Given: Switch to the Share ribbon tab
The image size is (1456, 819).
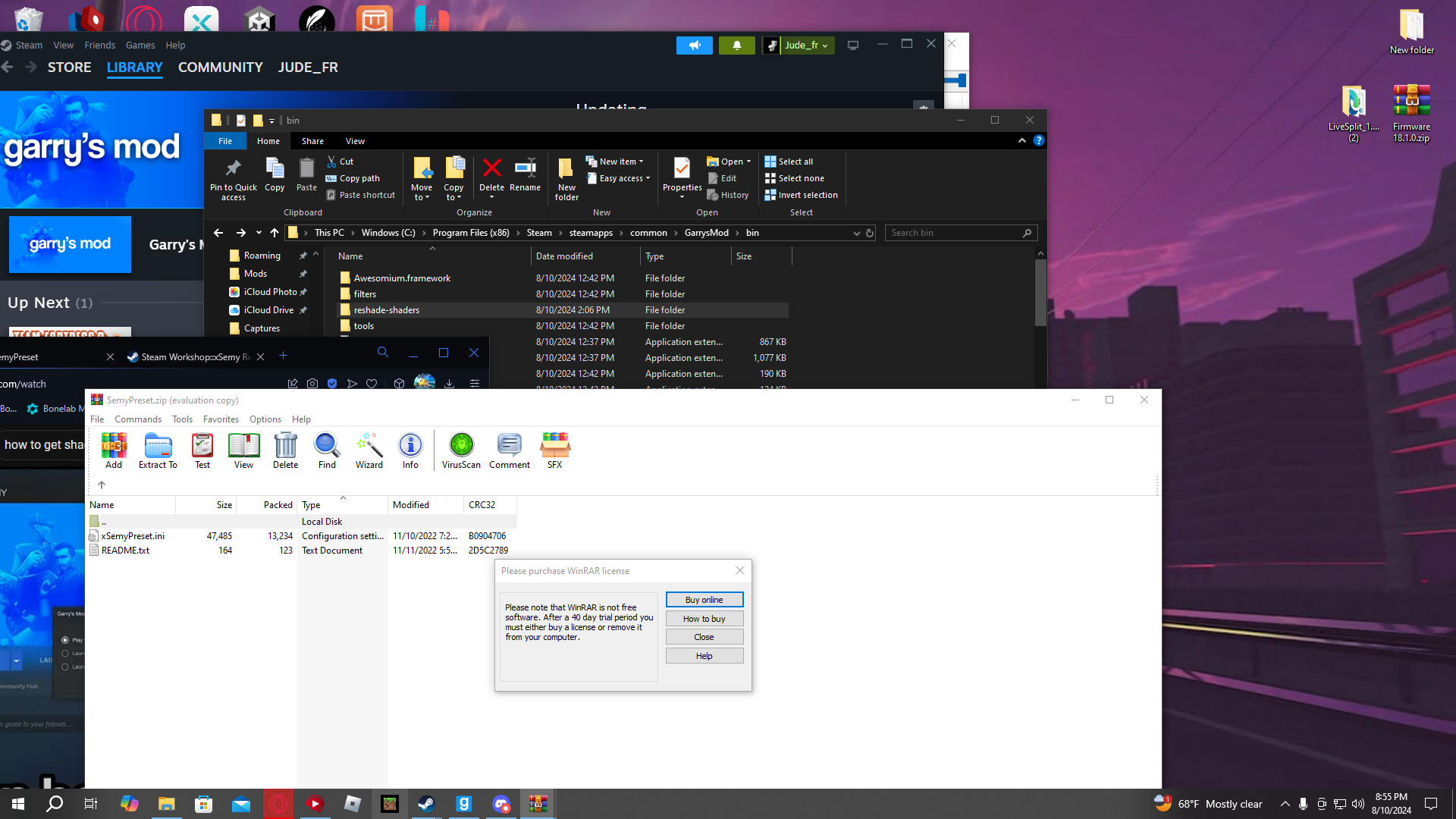Looking at the screenshot, I should pyautogui.click(x=312, y=141).
